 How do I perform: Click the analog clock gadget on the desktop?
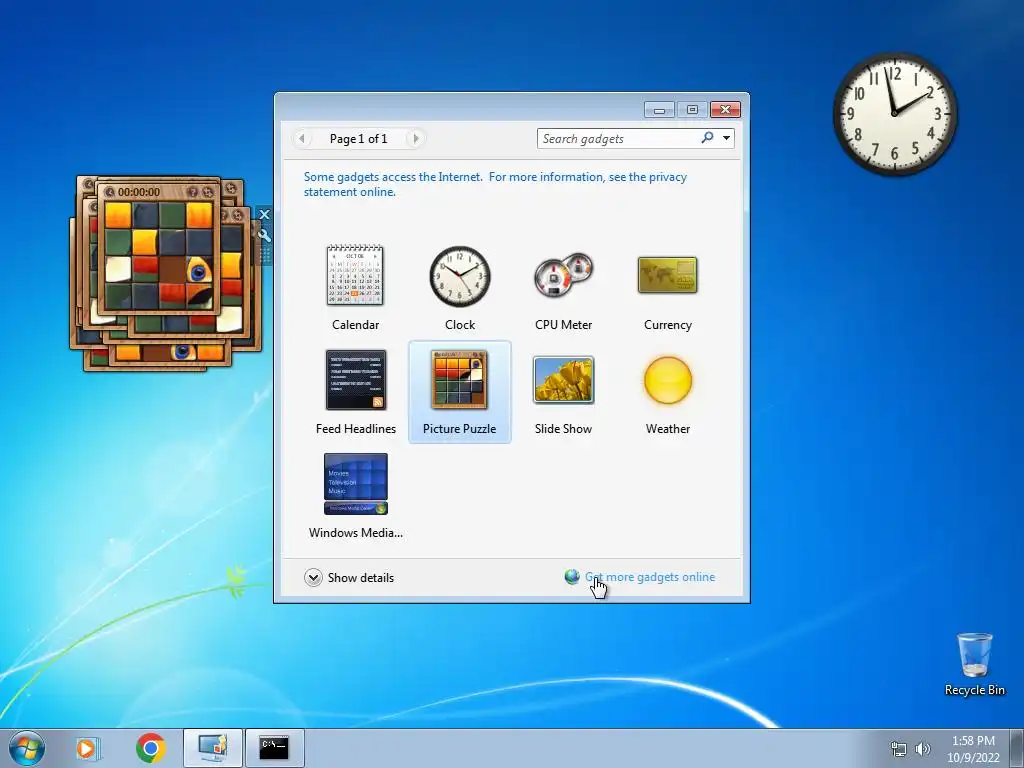(895, 114)
